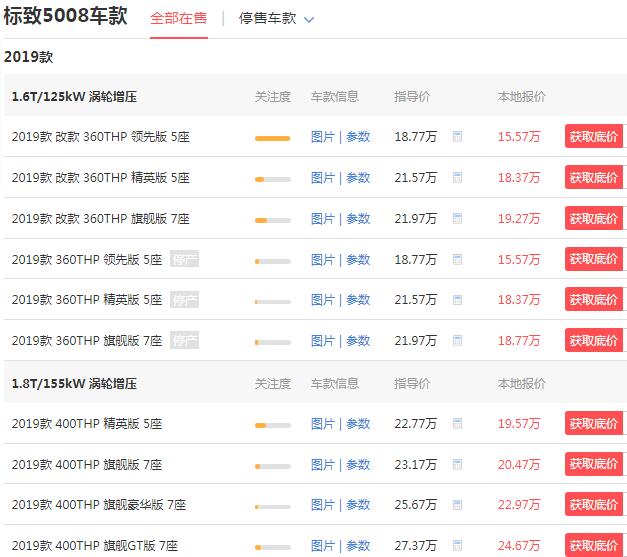
Task: View 图片 for 400THP 旗舰GT版 7座
Action: 323,546
